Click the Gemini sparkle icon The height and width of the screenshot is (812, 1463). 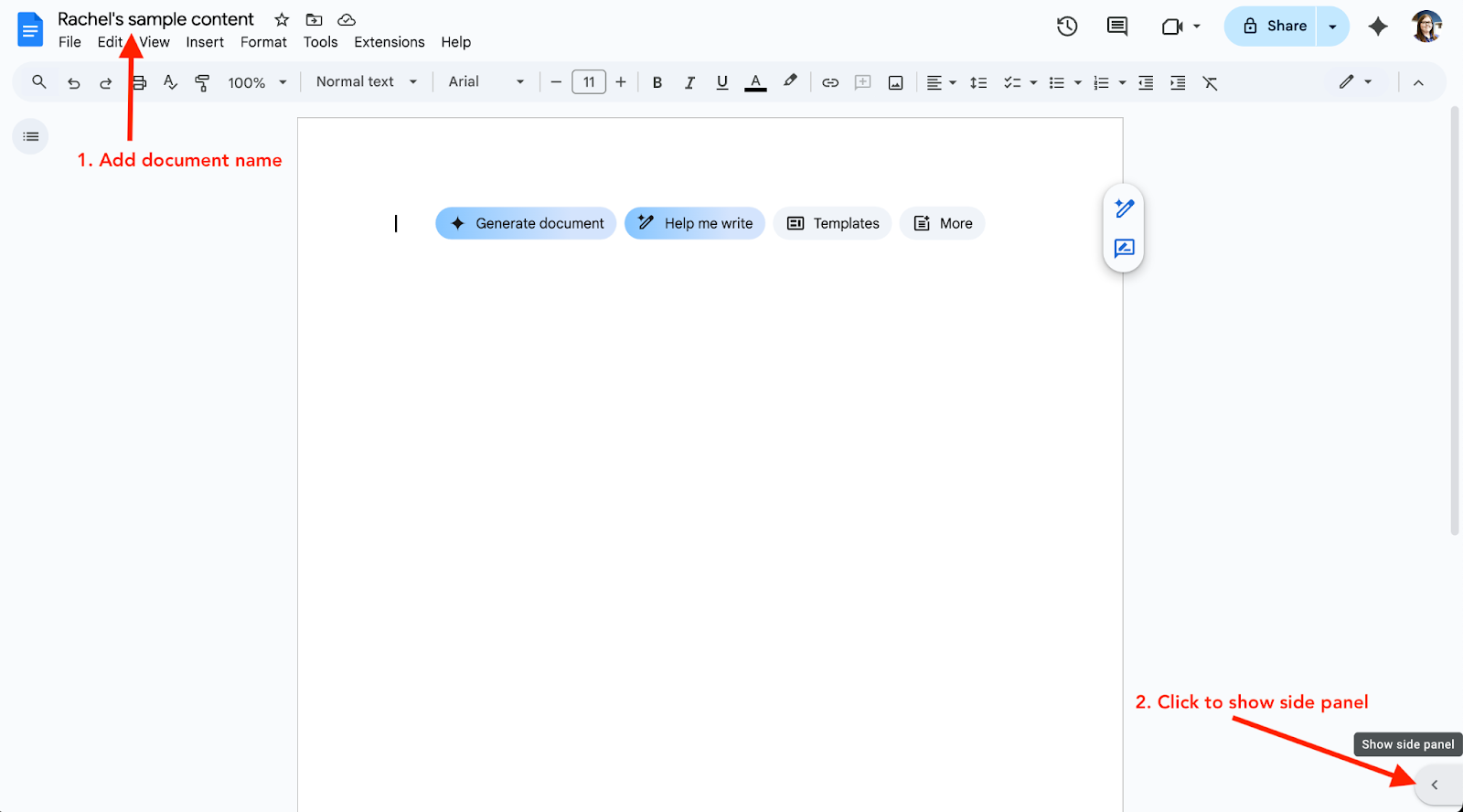tap(1377, 27)
